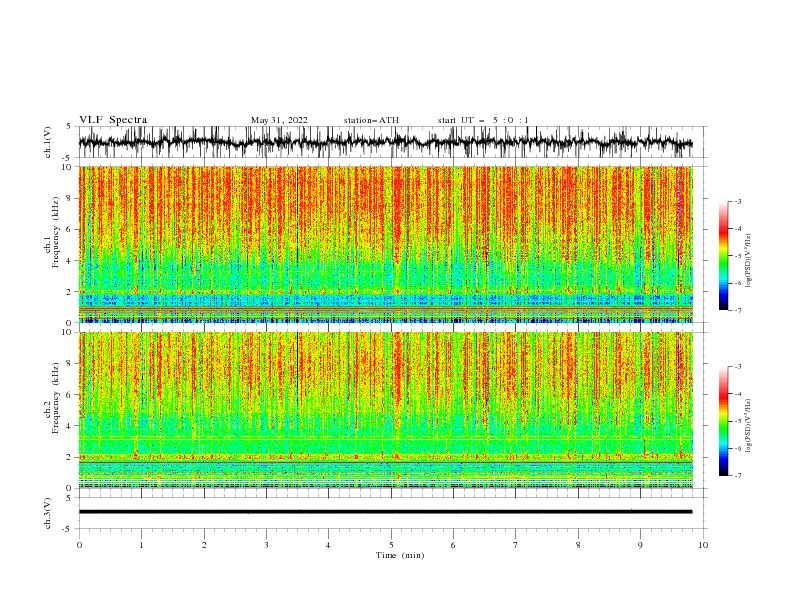Click time axis tick label "1"
Image resolution: width=792 pixels, height=612 pixels.
pos(141,545)
